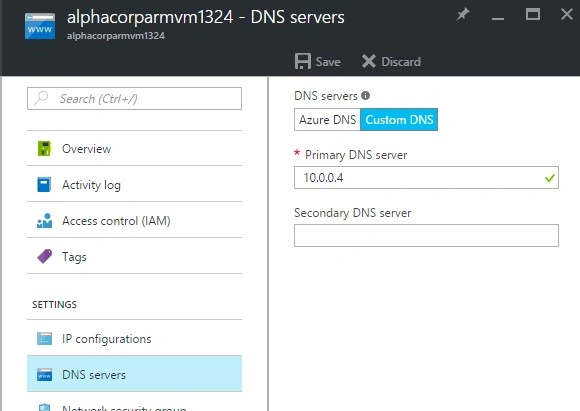Click the Primary DNS server field
This screenshot has height=411, width=580.
426,178
